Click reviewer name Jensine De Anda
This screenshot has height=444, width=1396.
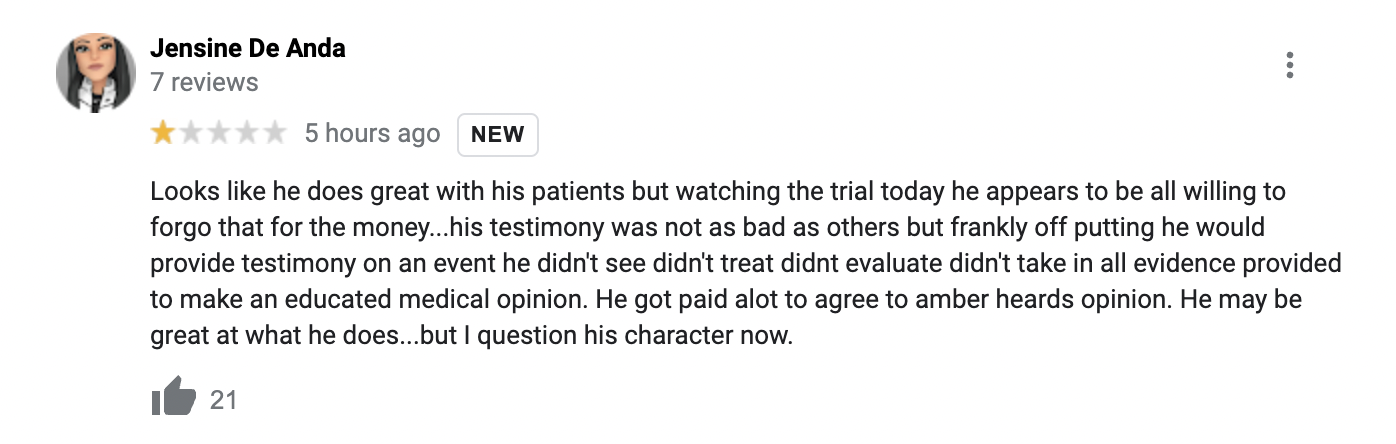click(248, 48)
